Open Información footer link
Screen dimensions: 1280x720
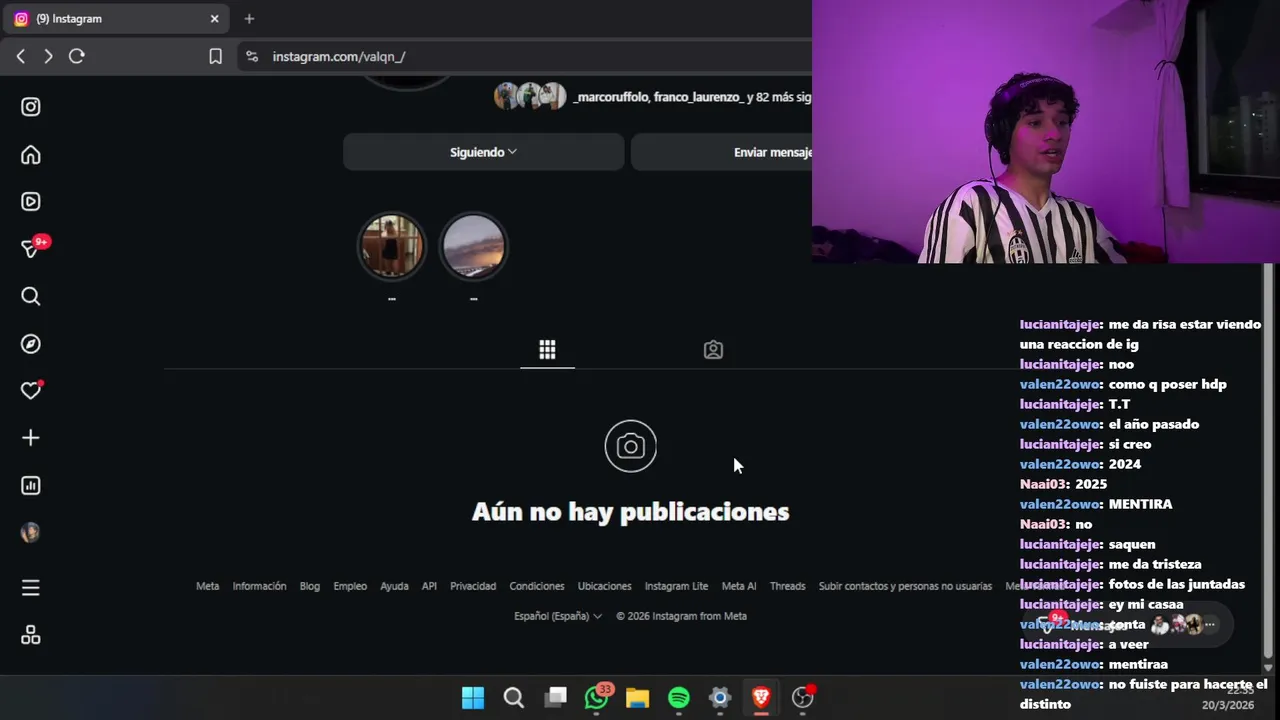[x=259, y=586]
